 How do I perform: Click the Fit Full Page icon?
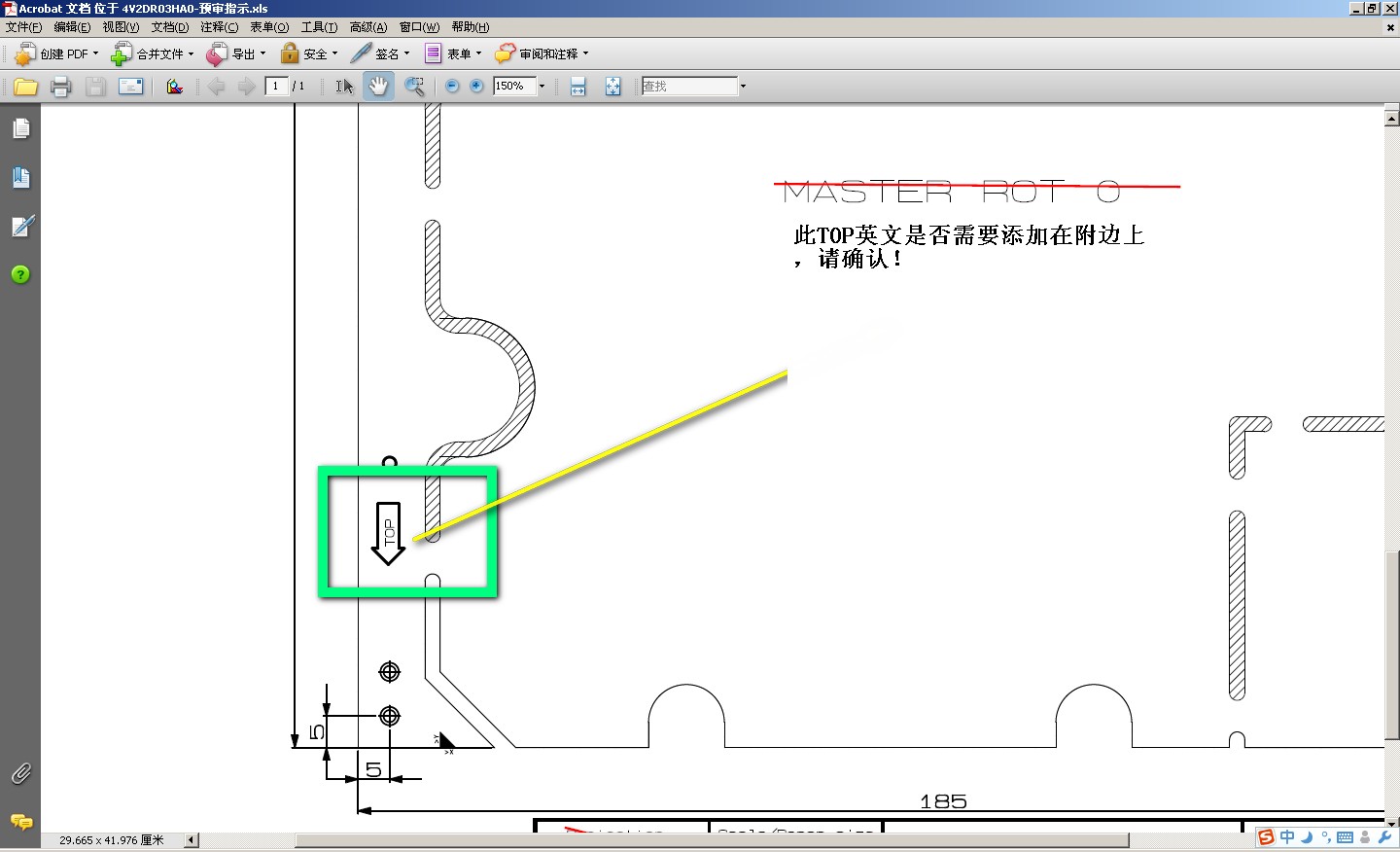[x=613, y=87]
